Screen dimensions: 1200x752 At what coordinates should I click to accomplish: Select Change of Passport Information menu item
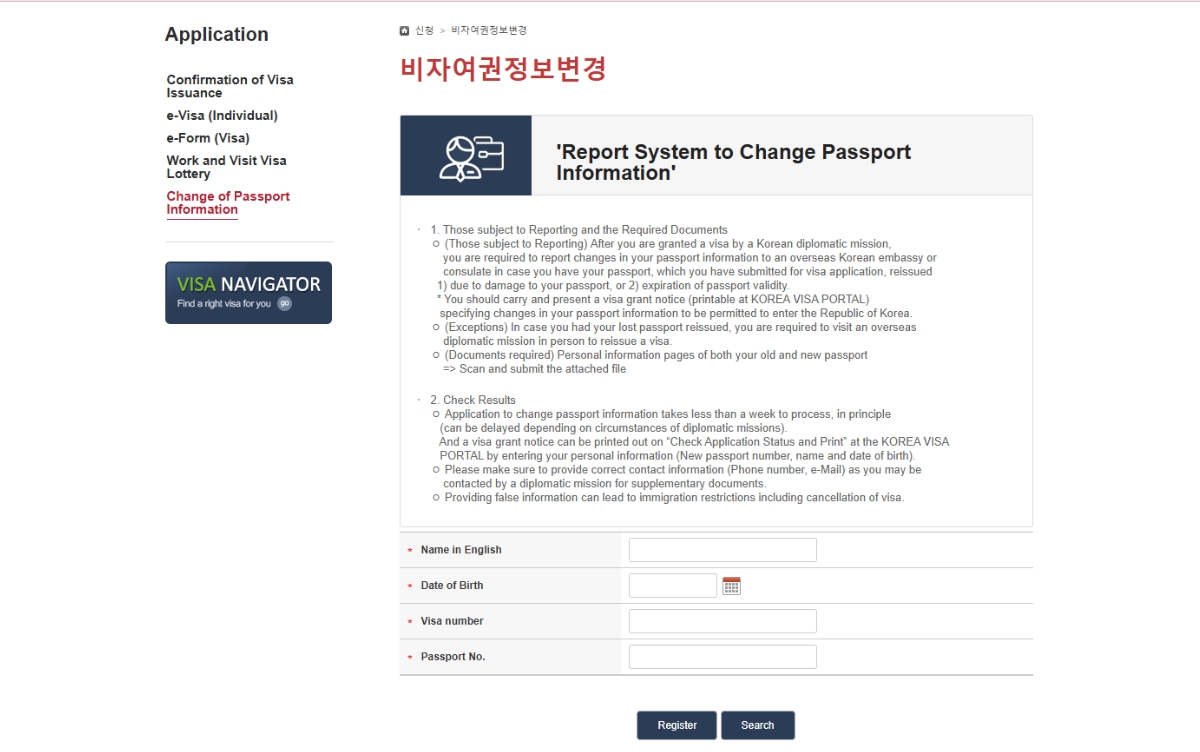(x=228, y=203)
